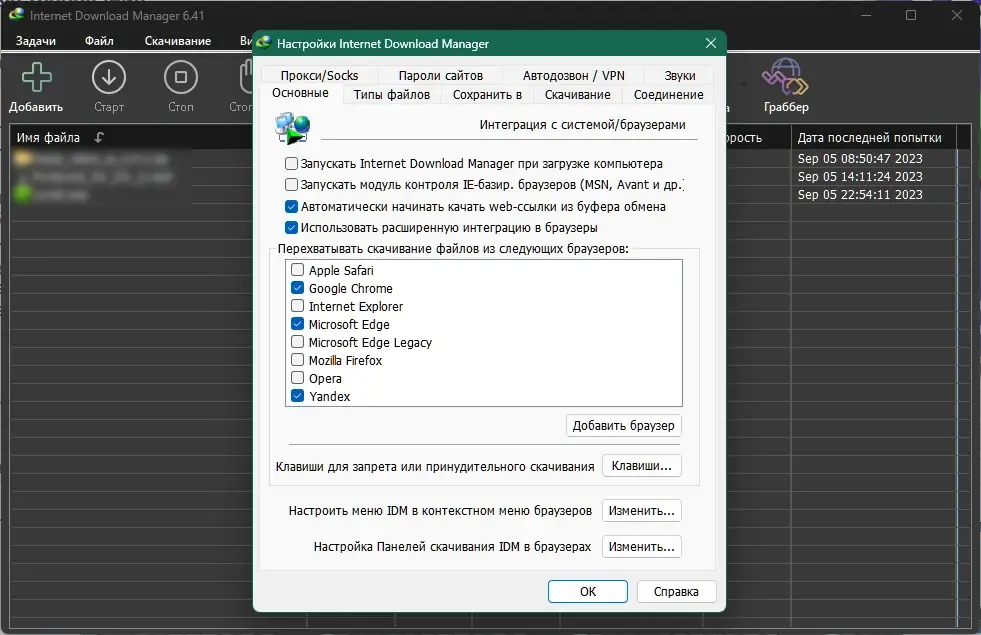Uncheck the Google Chrome browser checkbox
The image size is (981, 635).
[x=298, y=288]
